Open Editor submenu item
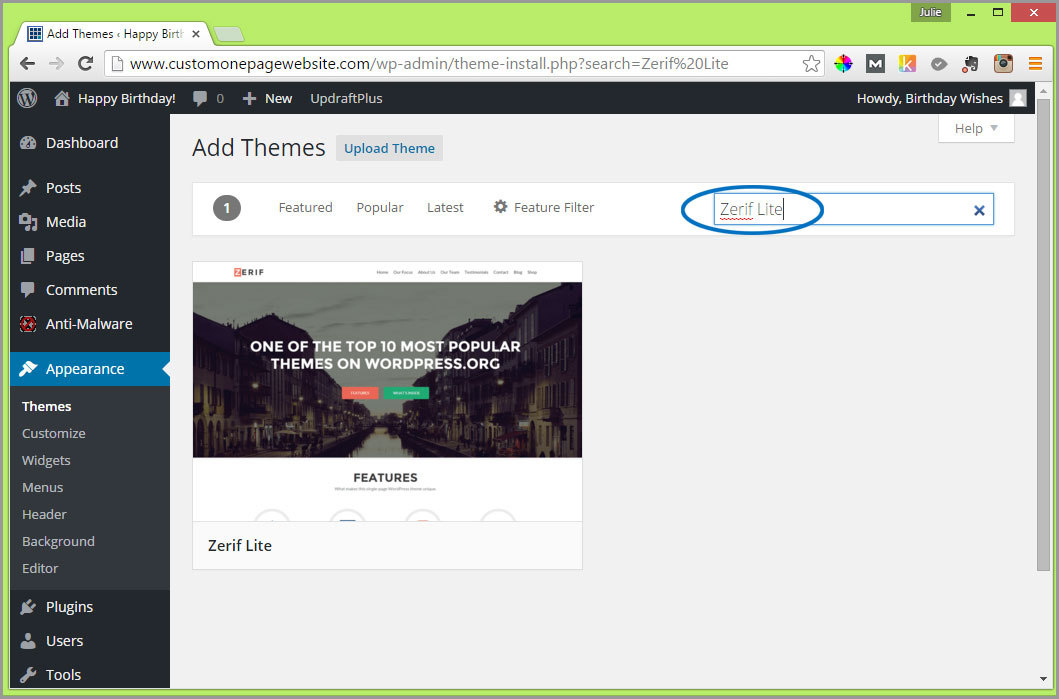Viewport: 1059px width, 699px height. (x=40, y=568)
